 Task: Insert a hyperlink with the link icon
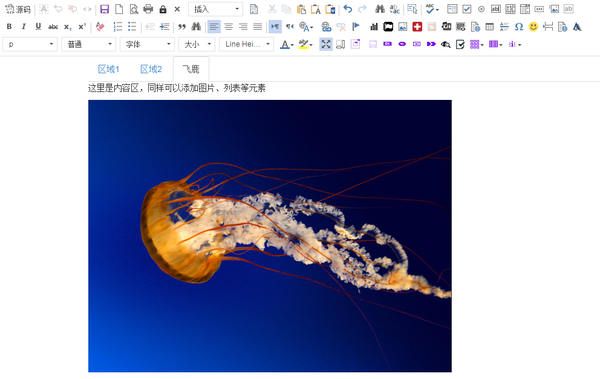click(x=326, y=27)
